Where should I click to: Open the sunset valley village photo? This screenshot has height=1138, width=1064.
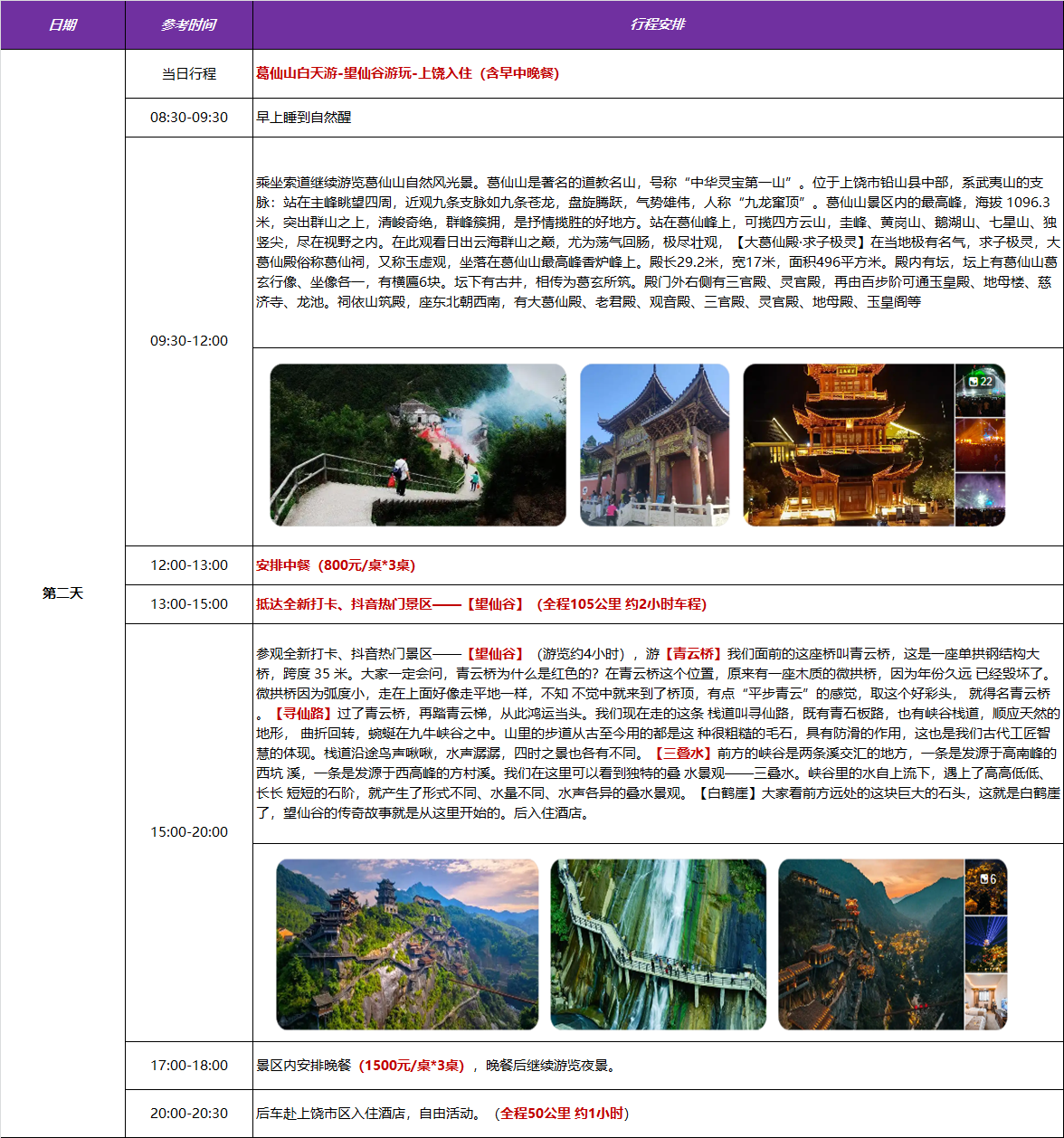click(x=870, y=944)
